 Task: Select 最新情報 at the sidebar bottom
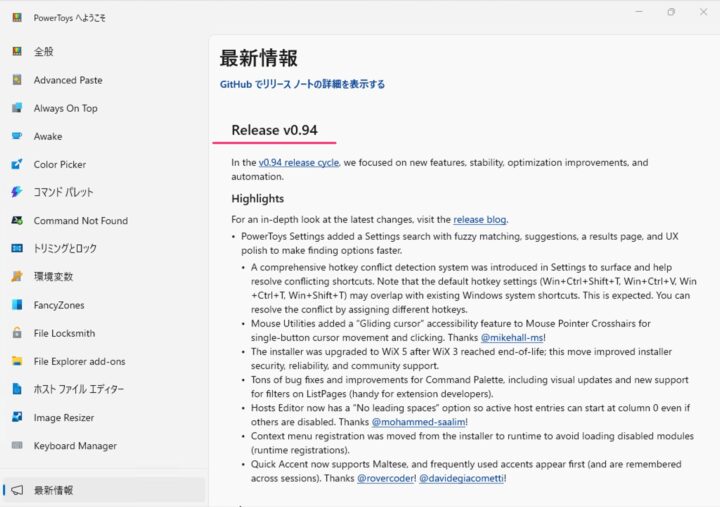click(104, 490)
